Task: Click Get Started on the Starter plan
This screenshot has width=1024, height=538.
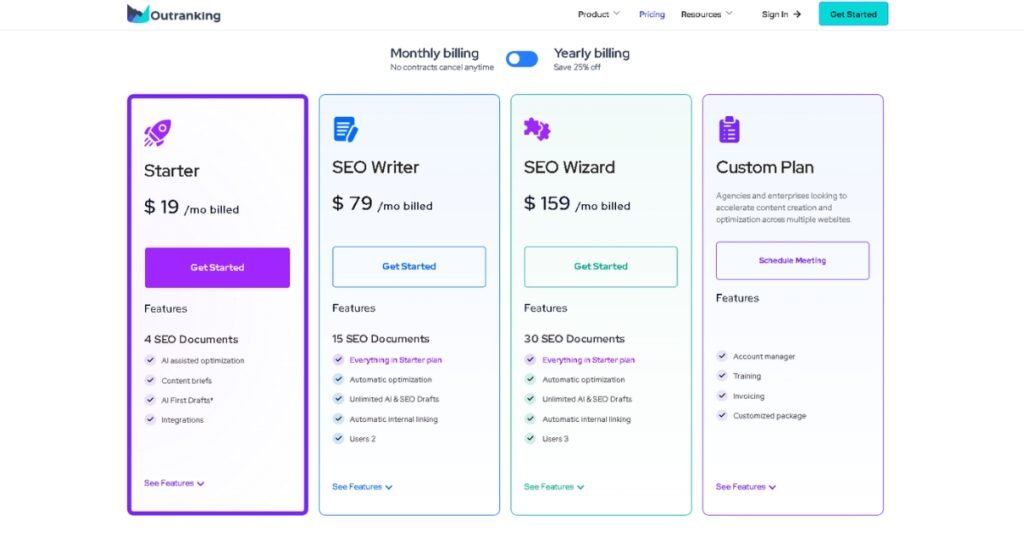Action: (x=217, y=268)
